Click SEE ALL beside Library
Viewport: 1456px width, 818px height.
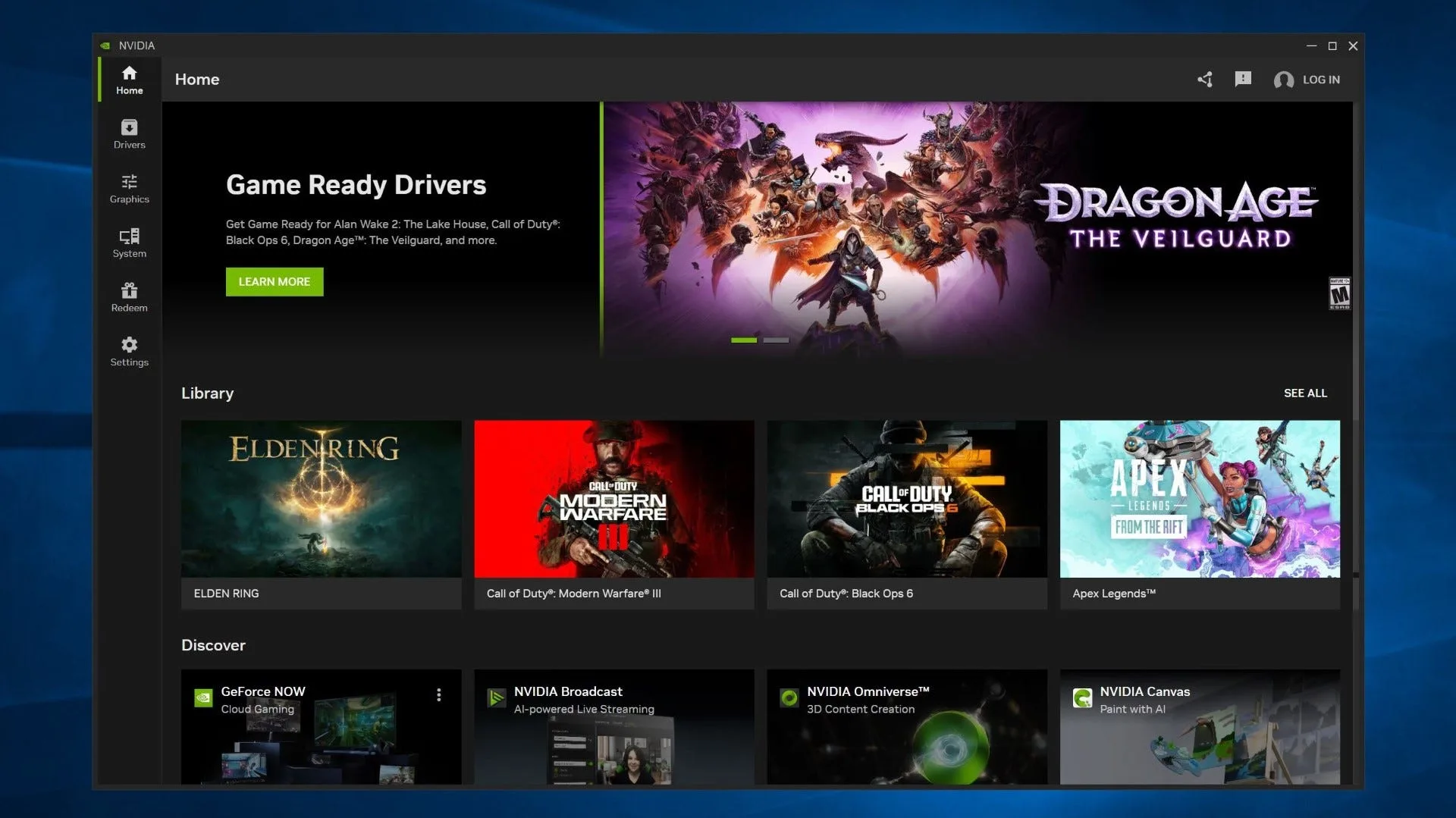pyautogui.click(x=1304, y=393)
